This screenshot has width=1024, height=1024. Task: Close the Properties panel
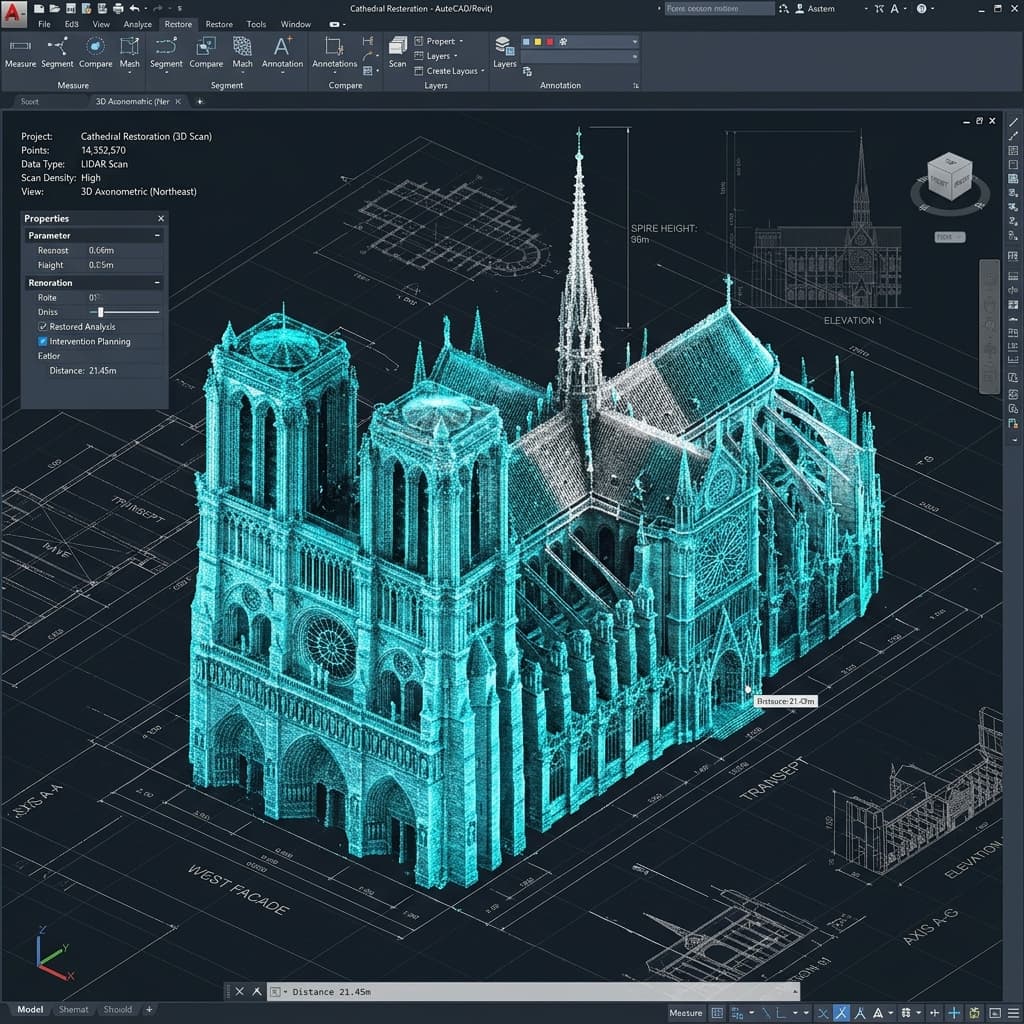pyautogui.click(x=160, y=218)
